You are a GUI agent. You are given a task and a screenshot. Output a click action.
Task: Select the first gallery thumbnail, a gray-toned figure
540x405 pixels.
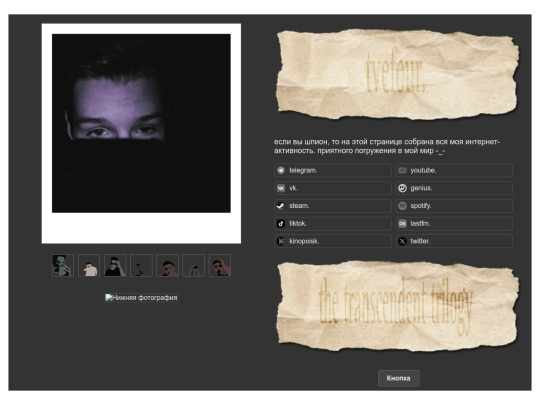(63, 266)
